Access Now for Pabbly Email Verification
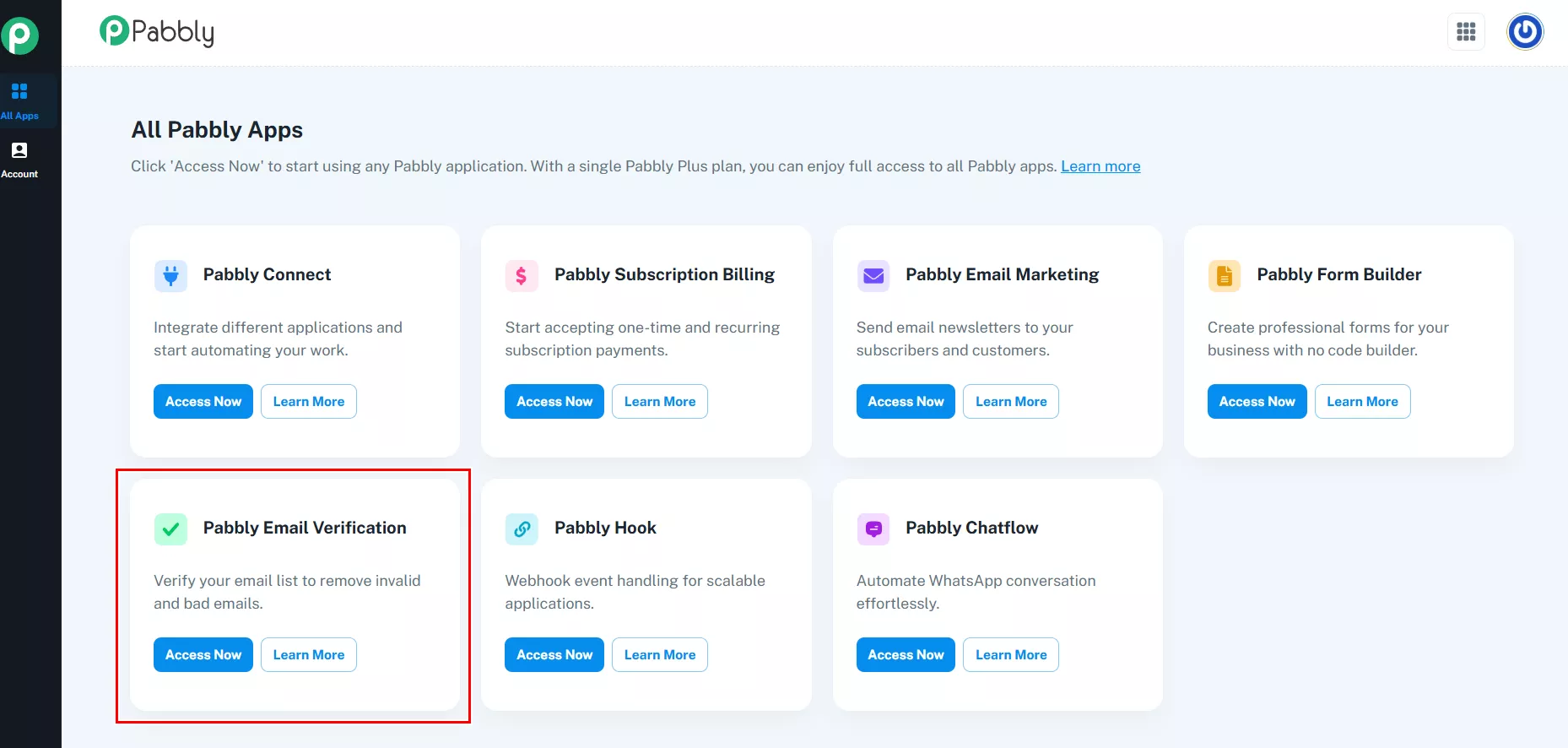Viewport: 1568px width, 748px height. pyautogui.click(x=203, y=654)
